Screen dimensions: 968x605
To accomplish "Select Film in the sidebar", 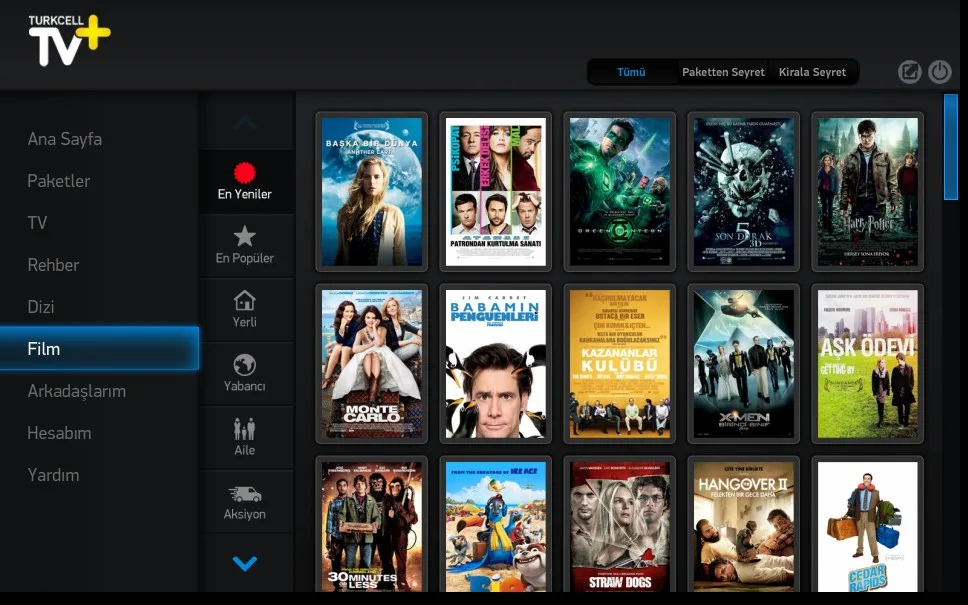I will [x=99, y=349].
